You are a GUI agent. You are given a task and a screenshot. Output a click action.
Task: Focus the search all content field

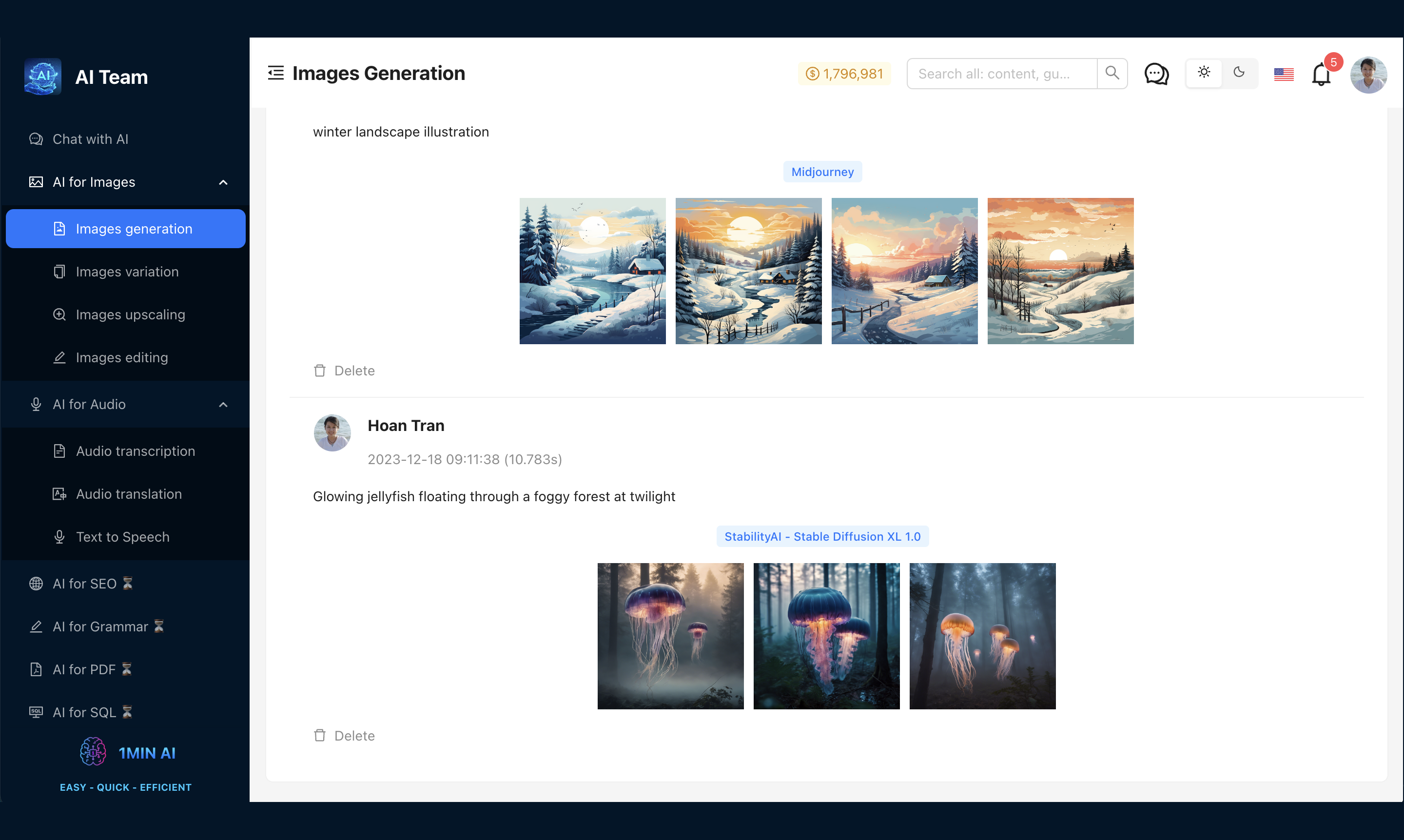point(1000,74)
